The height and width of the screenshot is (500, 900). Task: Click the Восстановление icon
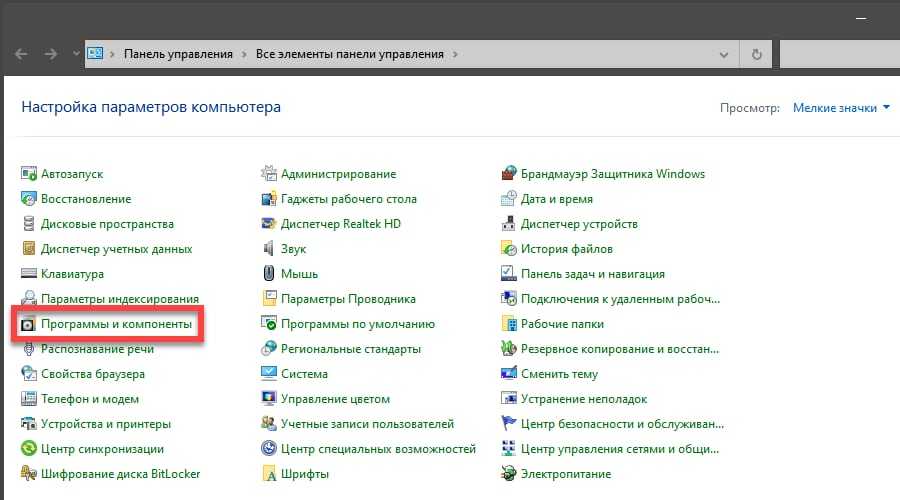point(29,199)
